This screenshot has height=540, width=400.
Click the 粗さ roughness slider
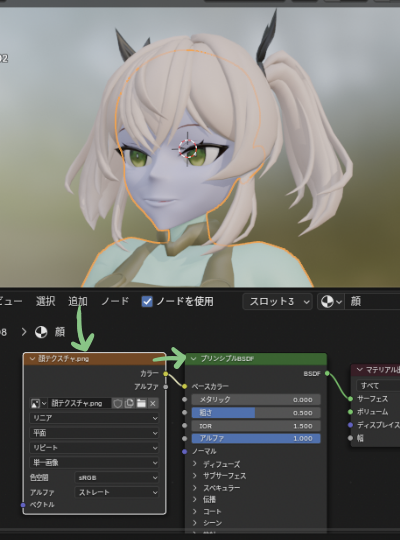point(256,413)
